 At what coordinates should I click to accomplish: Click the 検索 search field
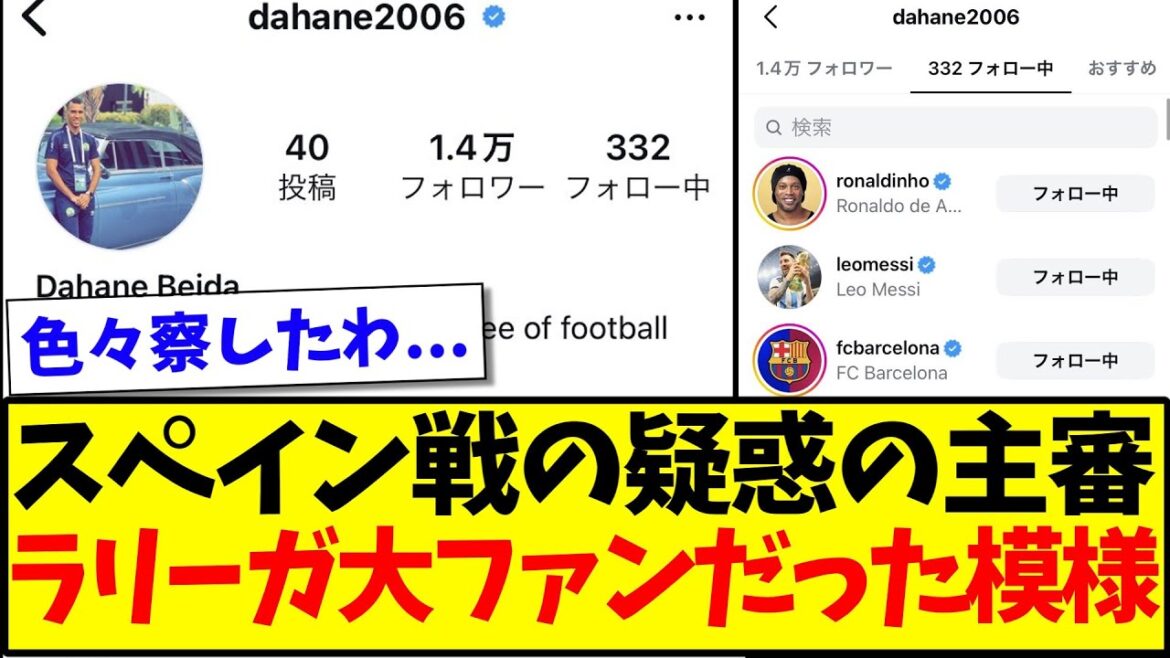pyautogui.click(x=955, y=128)
